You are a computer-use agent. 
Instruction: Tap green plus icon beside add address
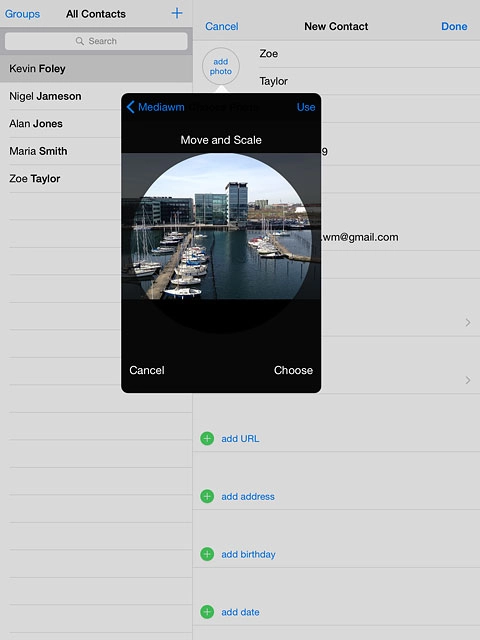[x=207, y=496]
